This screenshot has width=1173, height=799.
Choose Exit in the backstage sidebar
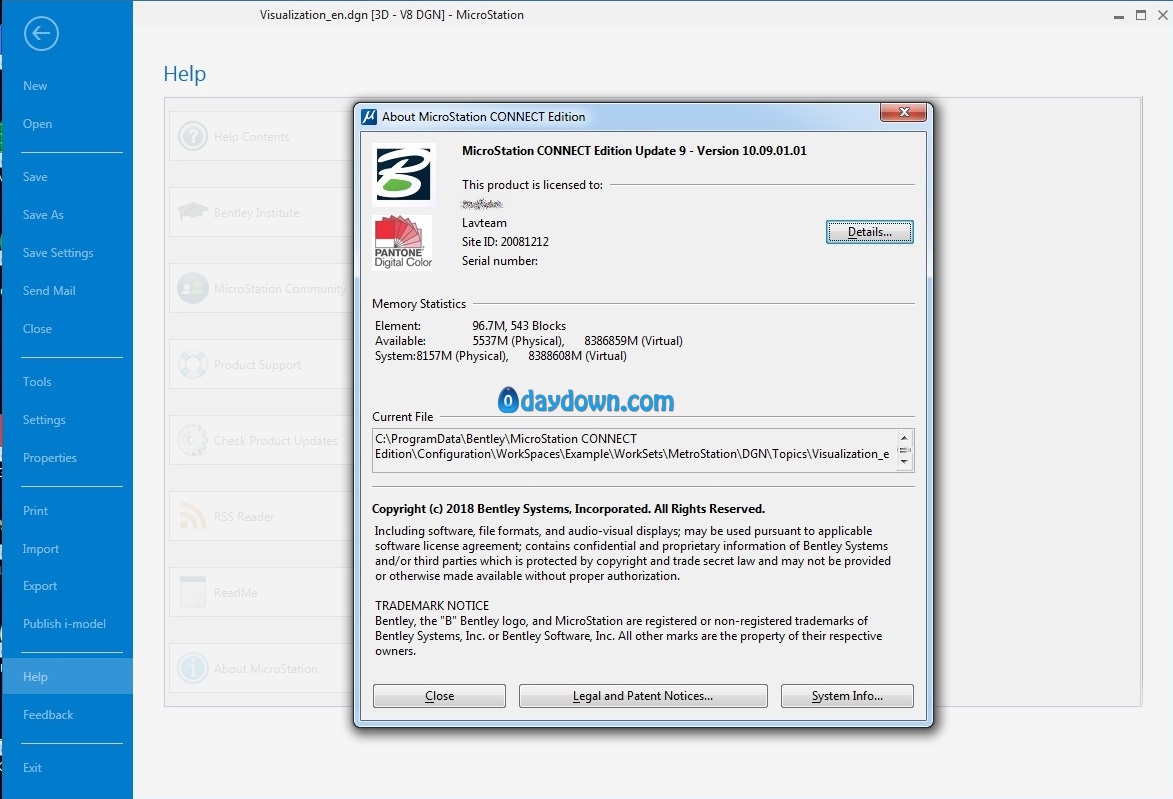(32, 768)
